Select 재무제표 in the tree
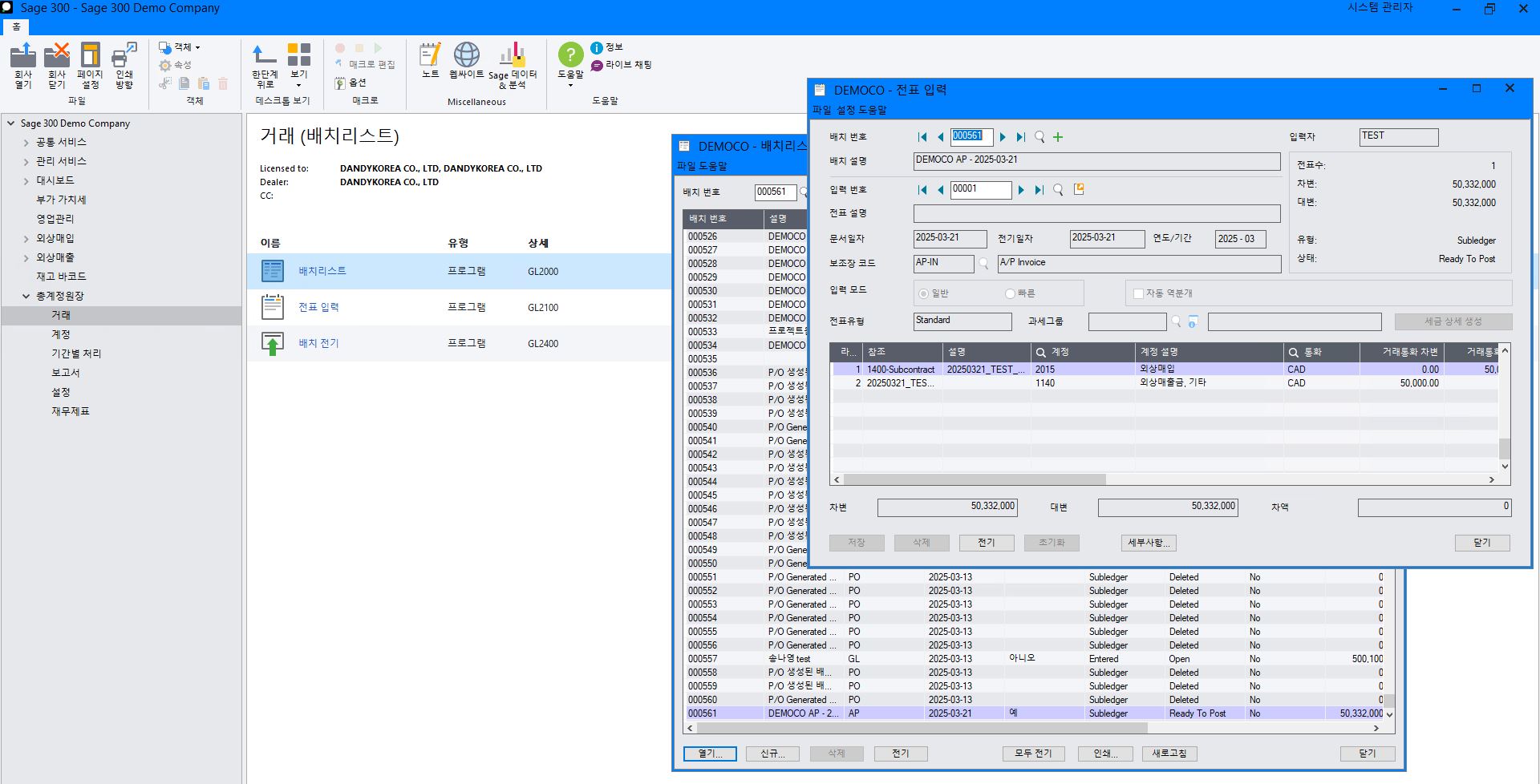This screenshot has width=1540, height=784. (71, 411)
